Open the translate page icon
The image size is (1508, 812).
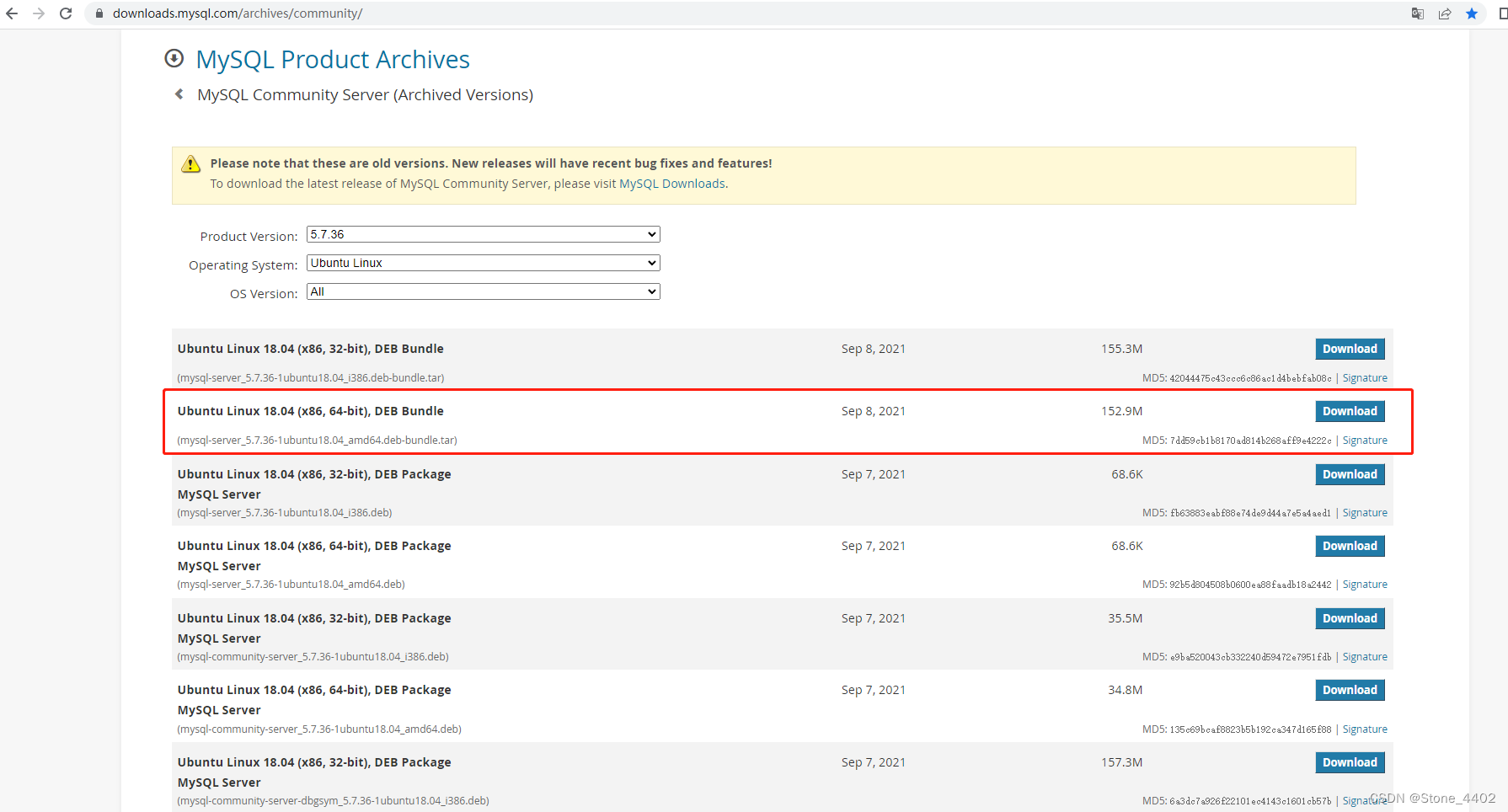pos(1418,13)
